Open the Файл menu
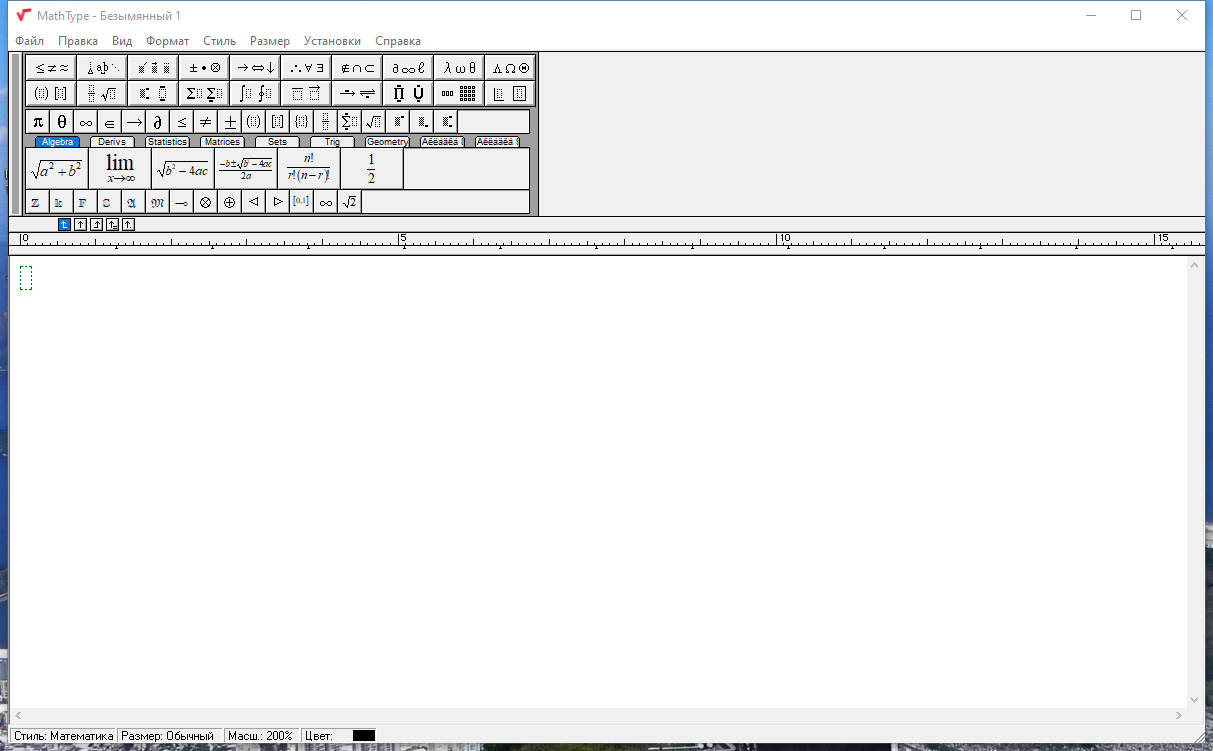 point(29,41)
